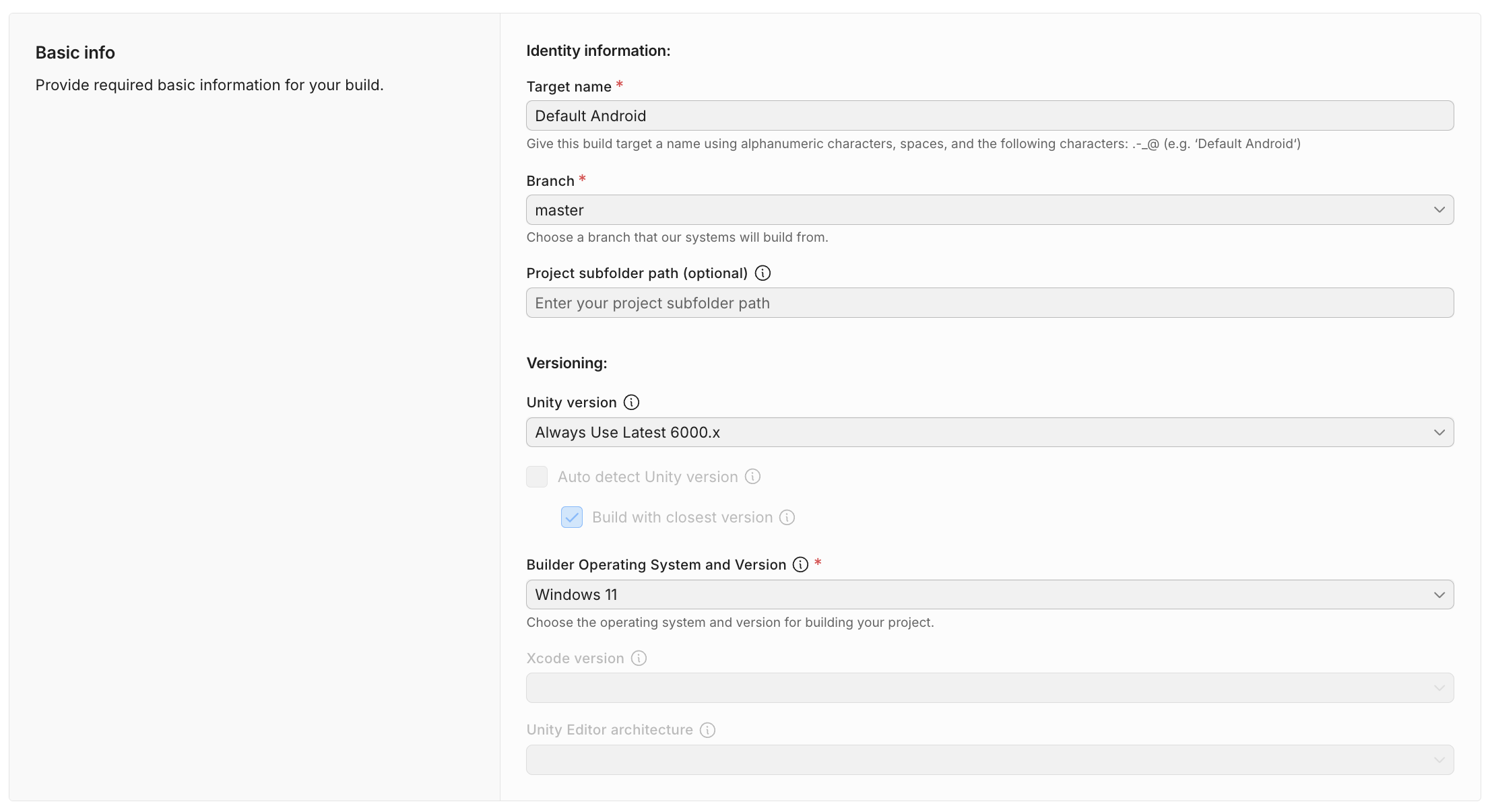1490x812 pixels.
Task: Expand the Unity Editor architecture dropdown
Action: click(x=989, y=759)
